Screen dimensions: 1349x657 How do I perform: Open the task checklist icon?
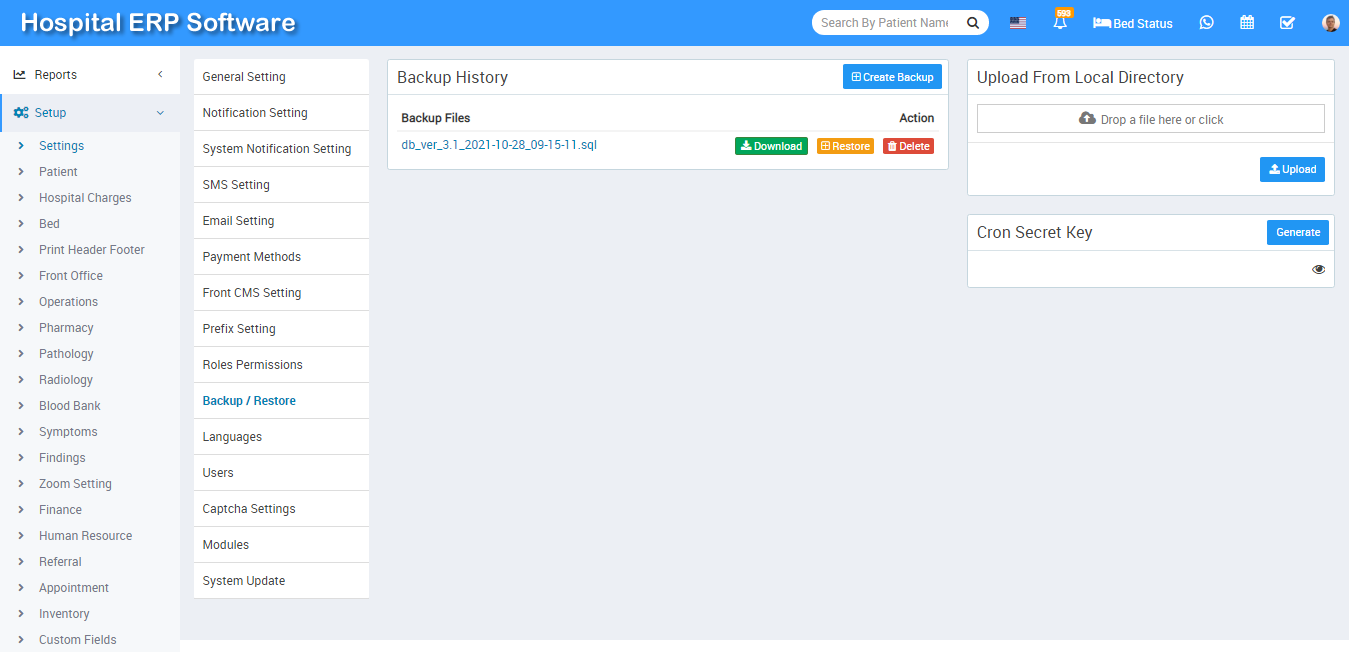pos(1287,23)
